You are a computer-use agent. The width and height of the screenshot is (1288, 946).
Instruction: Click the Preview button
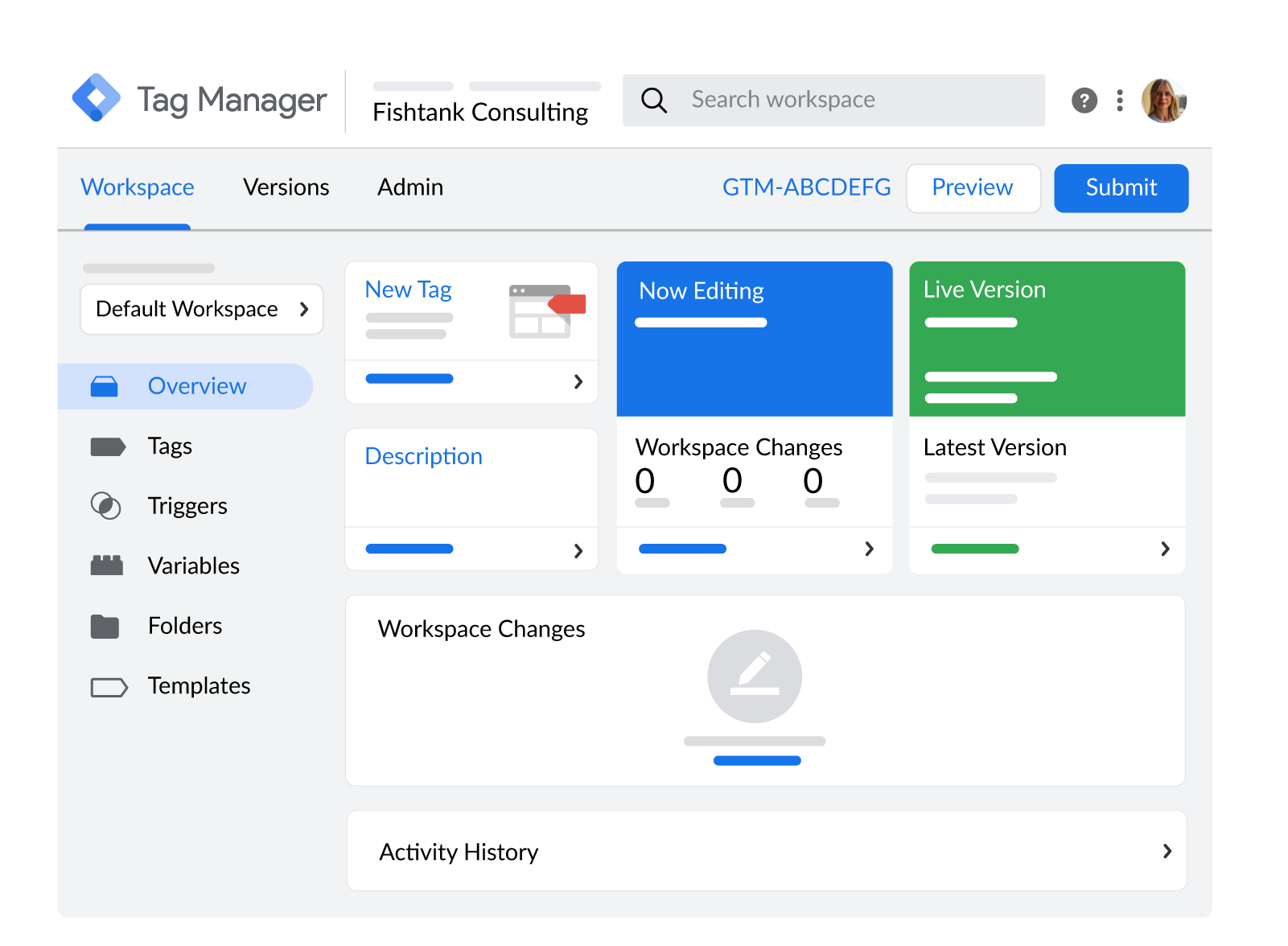pos(973,187)
